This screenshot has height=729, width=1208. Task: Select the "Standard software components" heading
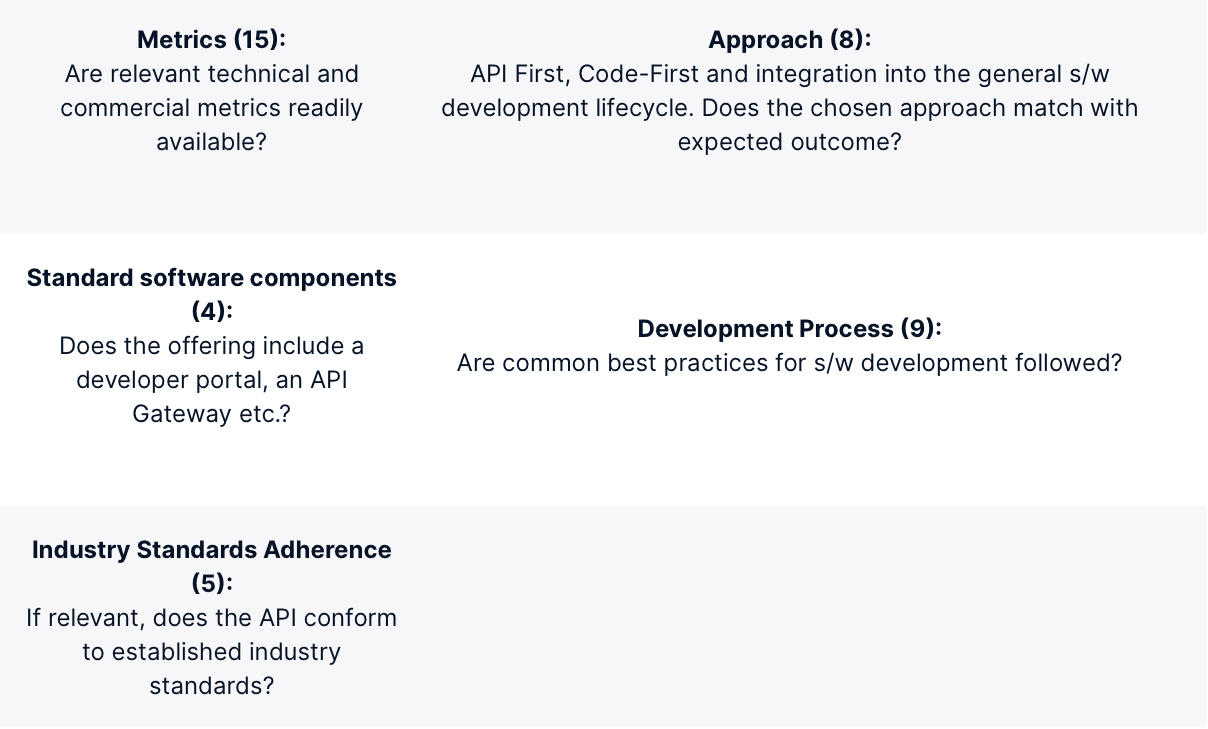(x=211, y=278)
